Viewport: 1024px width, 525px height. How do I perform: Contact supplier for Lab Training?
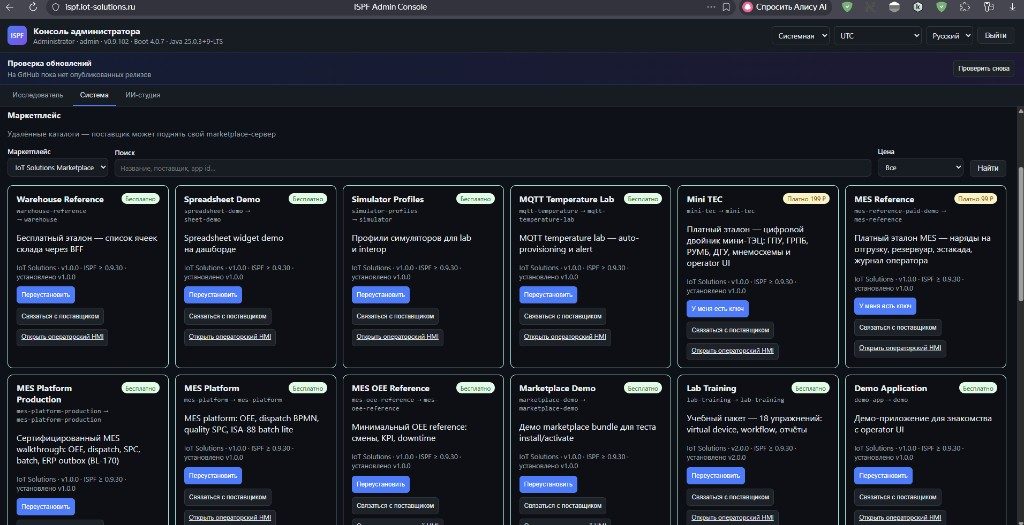point(730,497)
